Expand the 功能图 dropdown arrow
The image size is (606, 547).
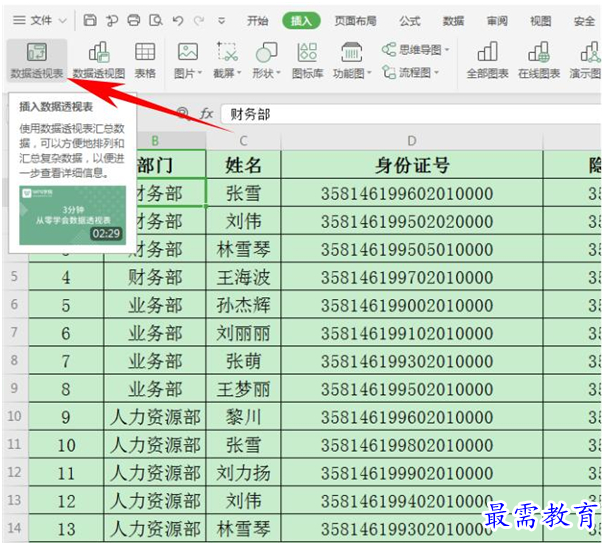click(x=369, y=73)
